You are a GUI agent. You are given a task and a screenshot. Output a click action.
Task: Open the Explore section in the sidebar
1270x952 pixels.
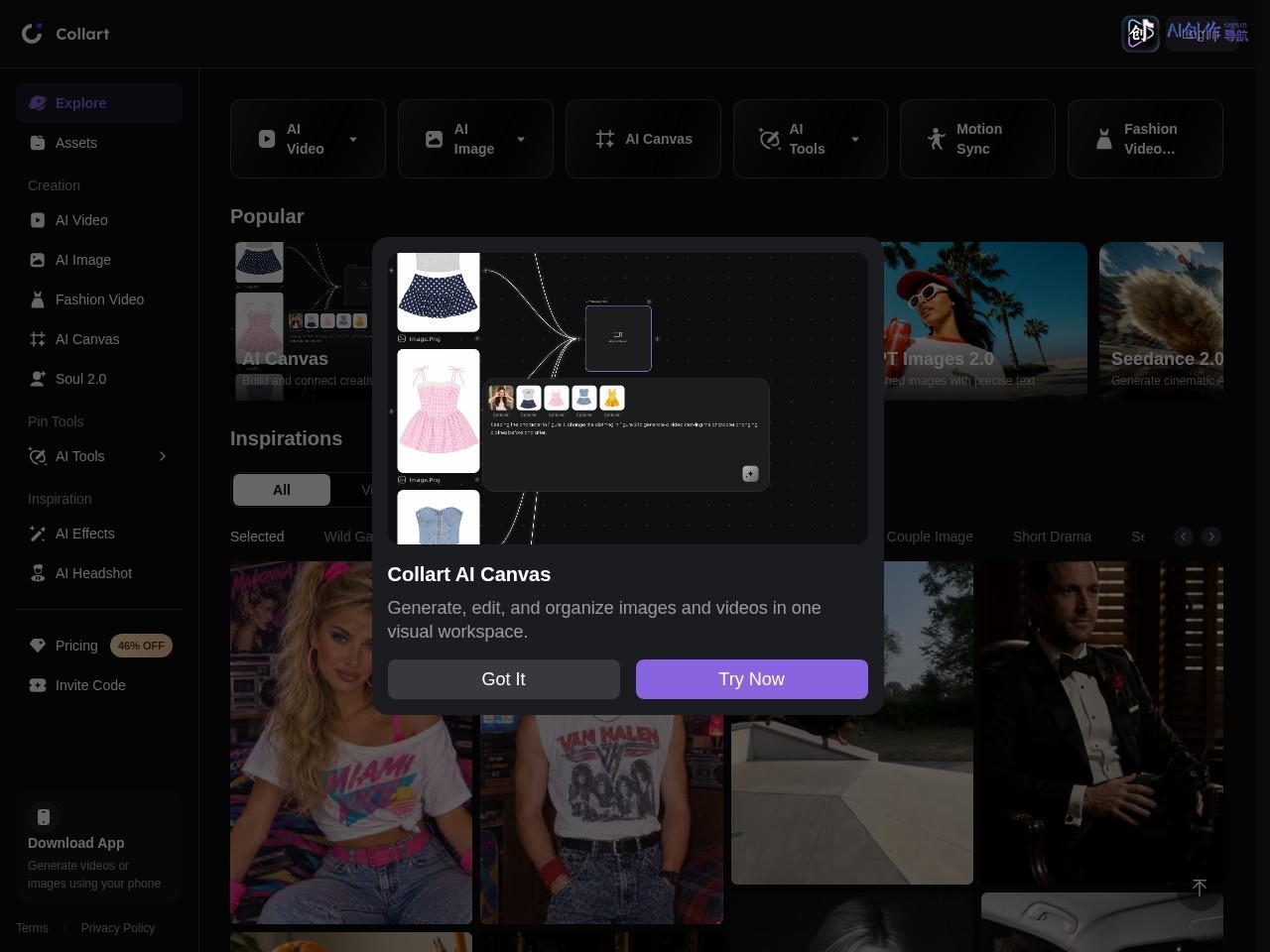point(99,103)
